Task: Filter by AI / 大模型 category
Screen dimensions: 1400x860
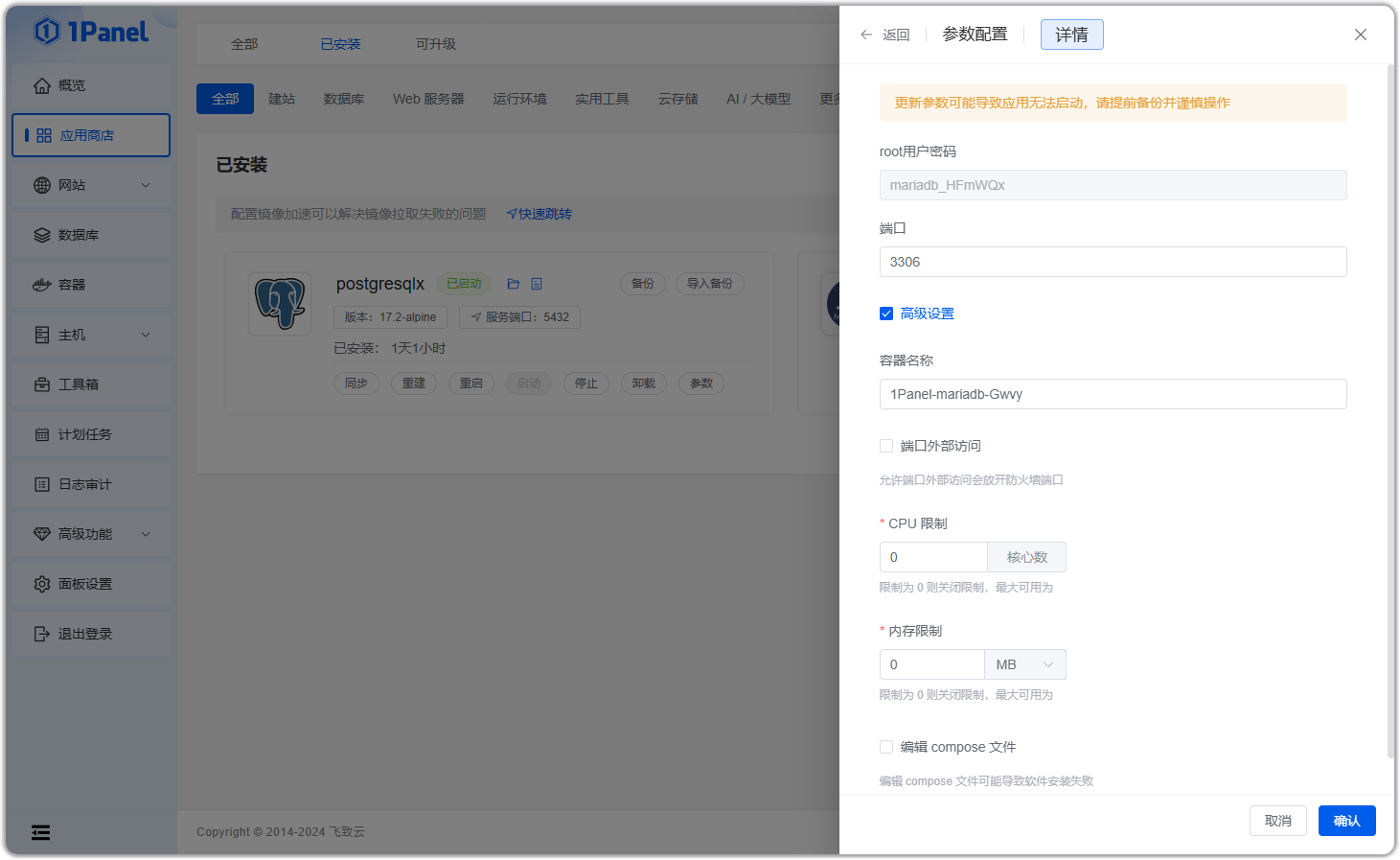Action: coord(759,99)
